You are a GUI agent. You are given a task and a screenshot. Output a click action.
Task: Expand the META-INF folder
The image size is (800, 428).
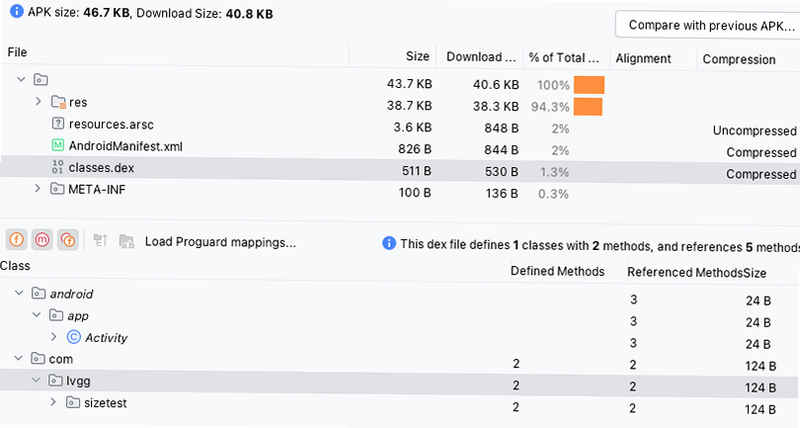tap(37, 189)
